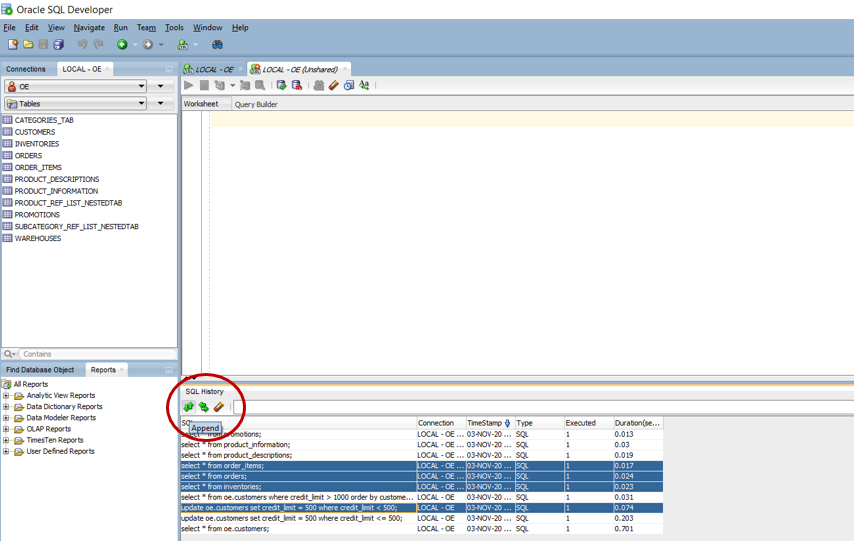Image resolution: width=855 pixels, height=544 pixels.
Task: Click the SQL History clock icon in worksheet toolbar
Action: click(349, 85)
